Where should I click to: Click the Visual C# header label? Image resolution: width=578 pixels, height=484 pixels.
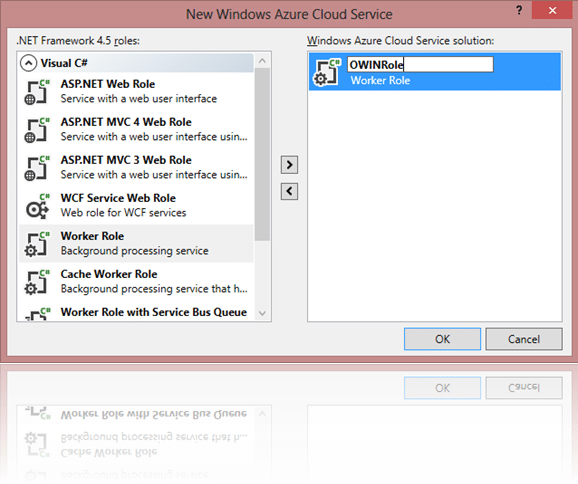coord(64,63)
